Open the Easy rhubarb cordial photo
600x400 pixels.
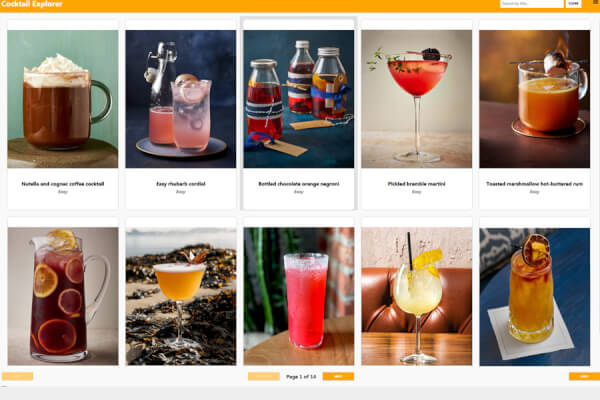coord(181,99)
